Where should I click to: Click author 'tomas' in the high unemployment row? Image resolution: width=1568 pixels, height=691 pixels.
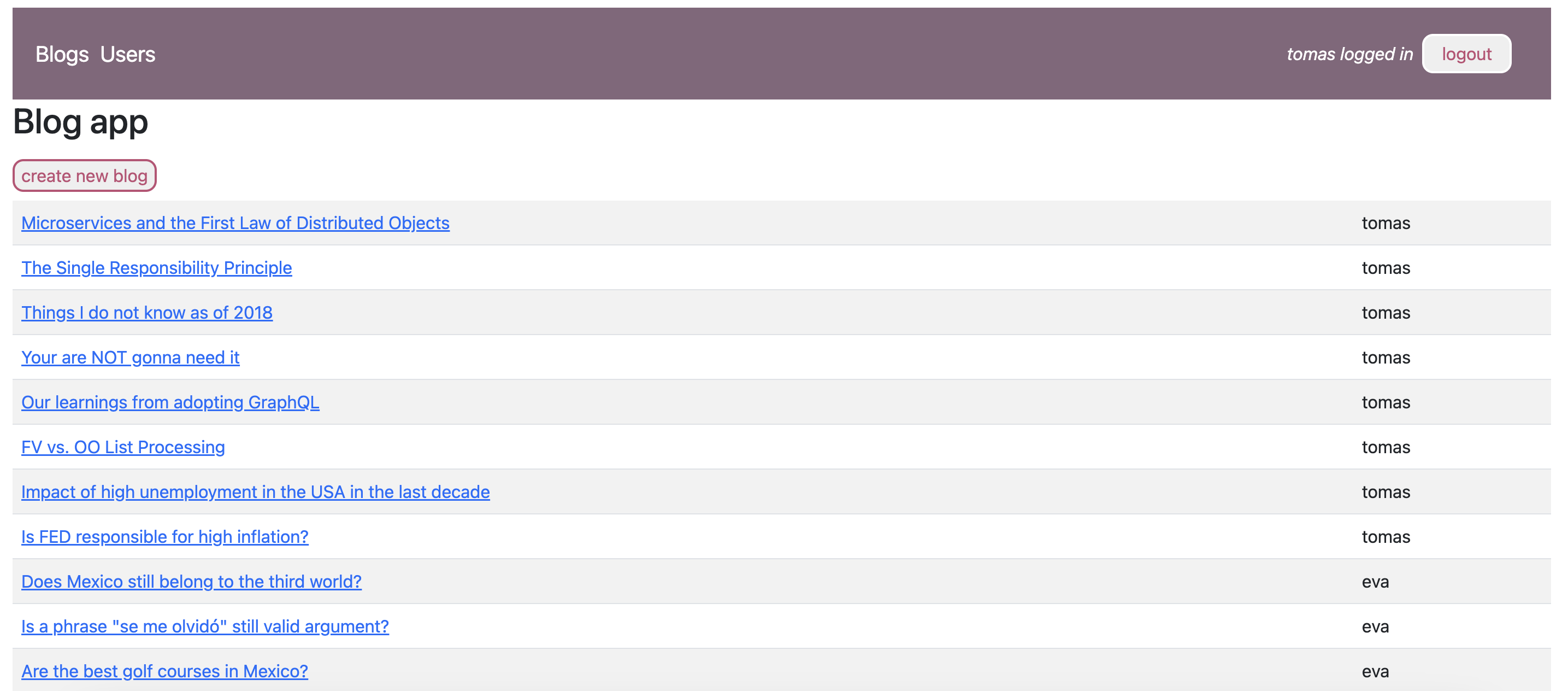click(1386, 492)
